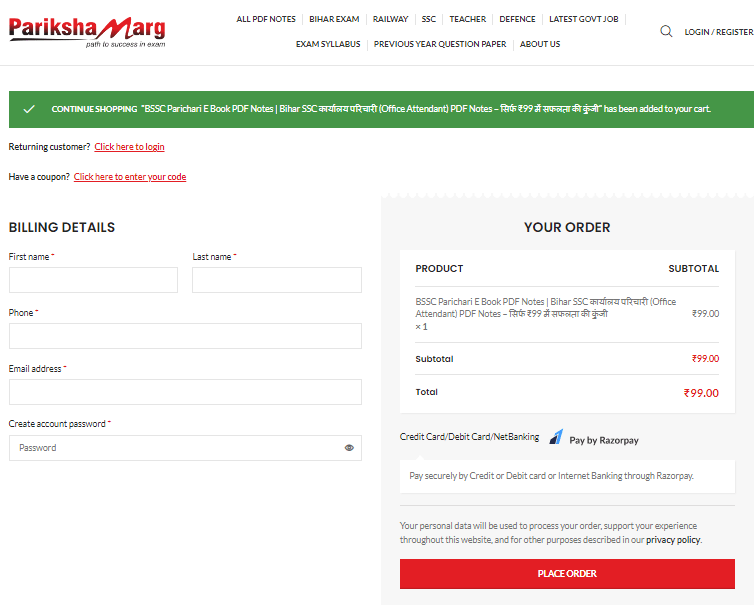Viewport: 754px width, 605px height.
Task: Go to the Teacher menu
Action: tap(467, 19)
